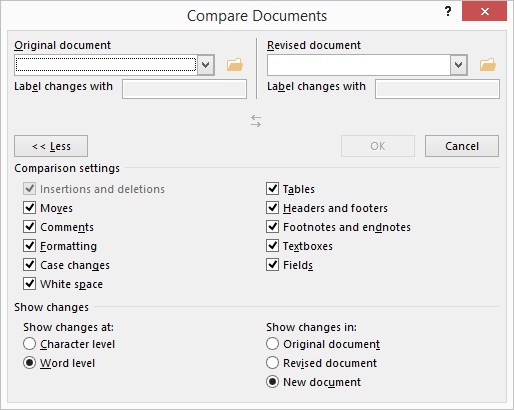
Task: Uncheck the Moves checkbox
Action: coord(30,208)
